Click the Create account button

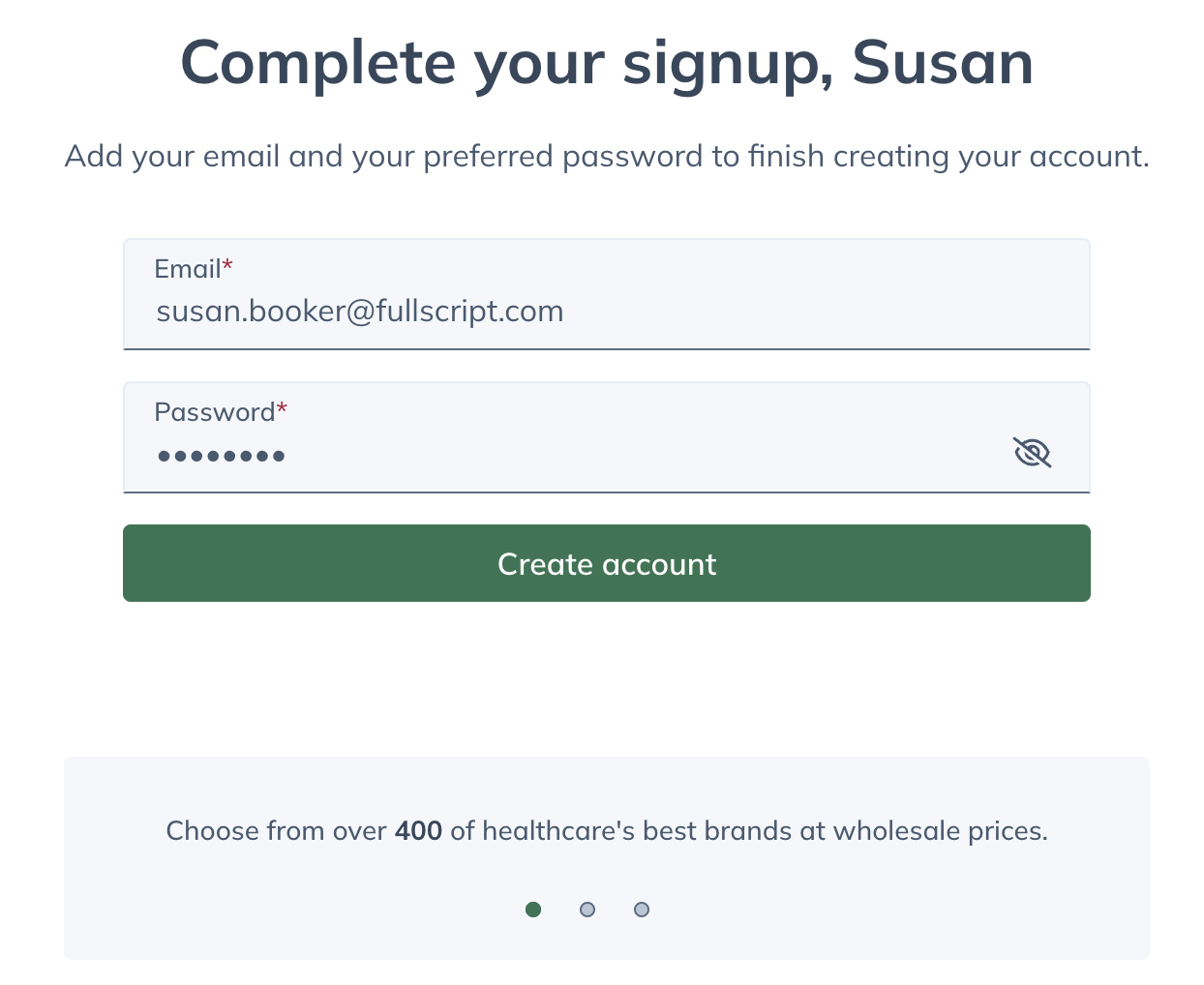point(607,563)
